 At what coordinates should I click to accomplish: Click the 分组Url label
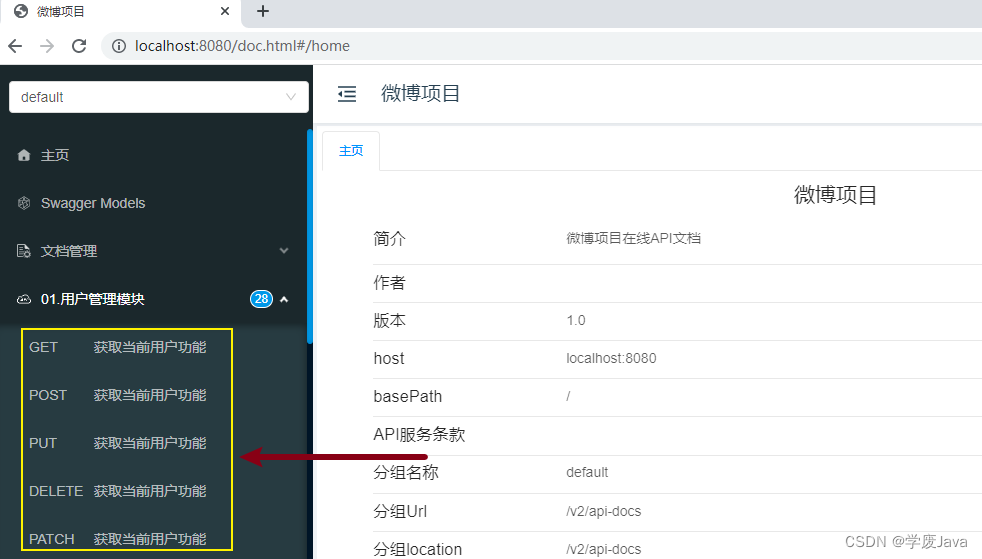(400, 511)
